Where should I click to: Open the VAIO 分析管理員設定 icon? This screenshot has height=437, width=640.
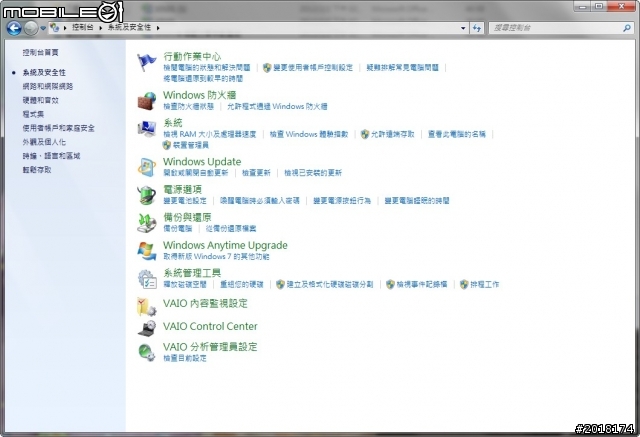(x=147, y=352)
